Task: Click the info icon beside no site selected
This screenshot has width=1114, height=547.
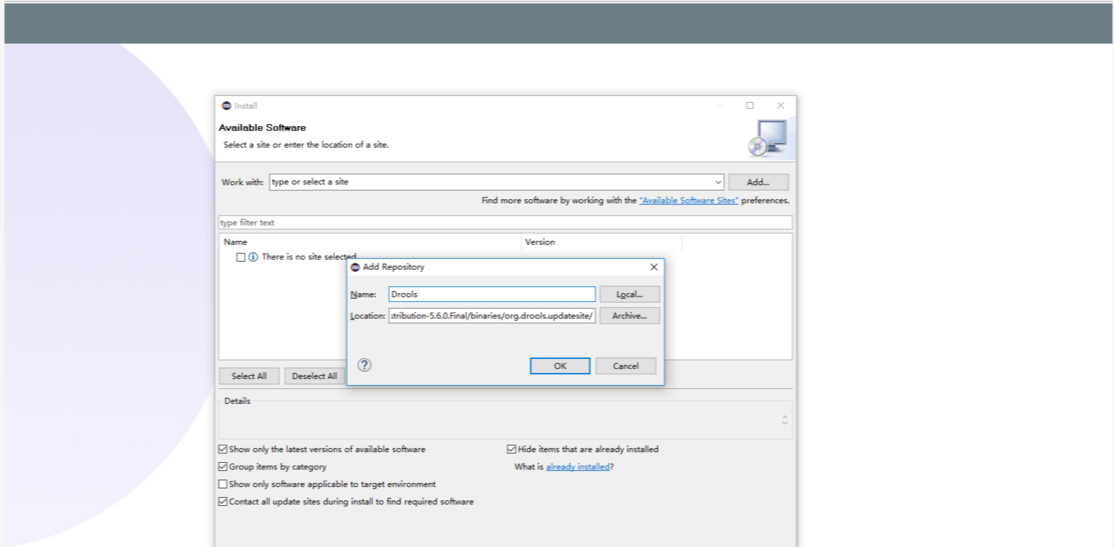Action: [x=253, y=257]
